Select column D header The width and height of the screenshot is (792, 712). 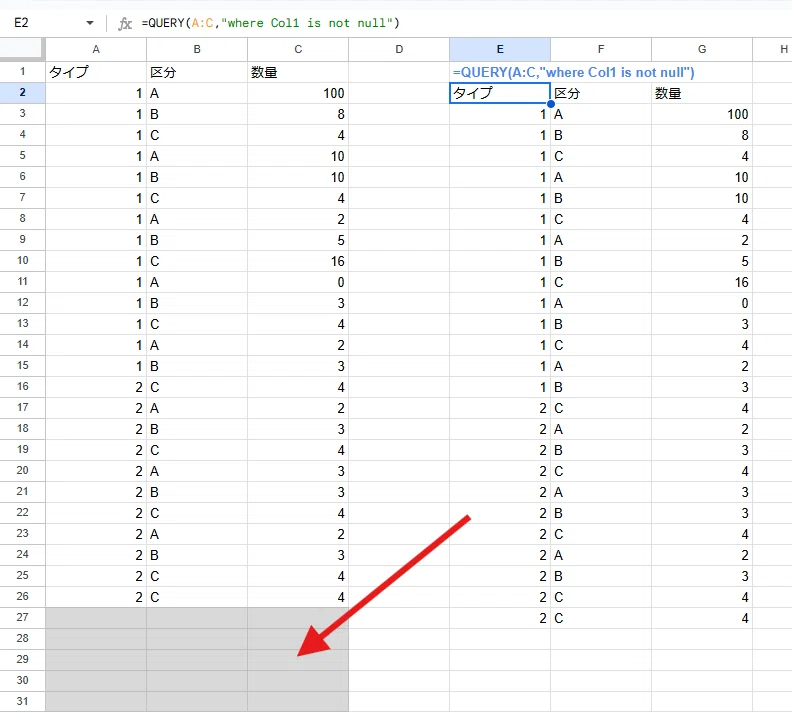(399, 49)
